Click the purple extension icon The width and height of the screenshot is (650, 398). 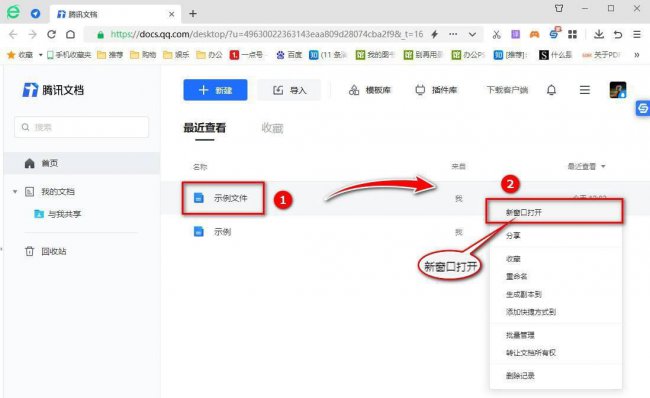click(515, 34)
